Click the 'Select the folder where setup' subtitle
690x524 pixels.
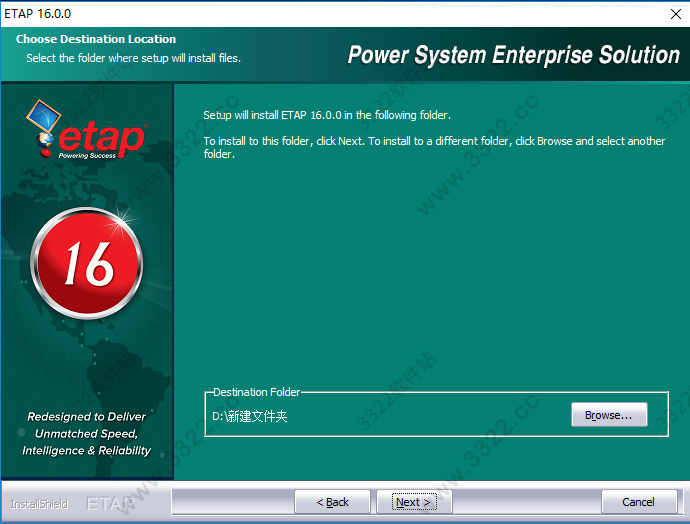point(133,58)
